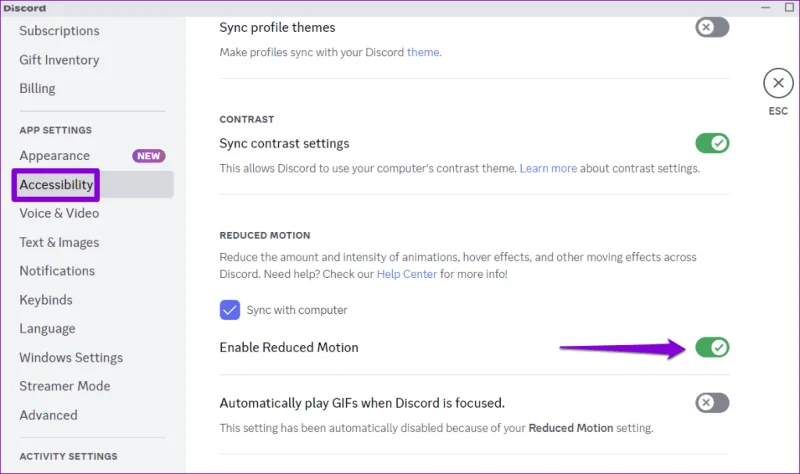The width and height of the screenshot is (800, 474).
Task: Click the 'Reduced Motion' heading text
Action: pyautogui.click(x=265, y=235)
